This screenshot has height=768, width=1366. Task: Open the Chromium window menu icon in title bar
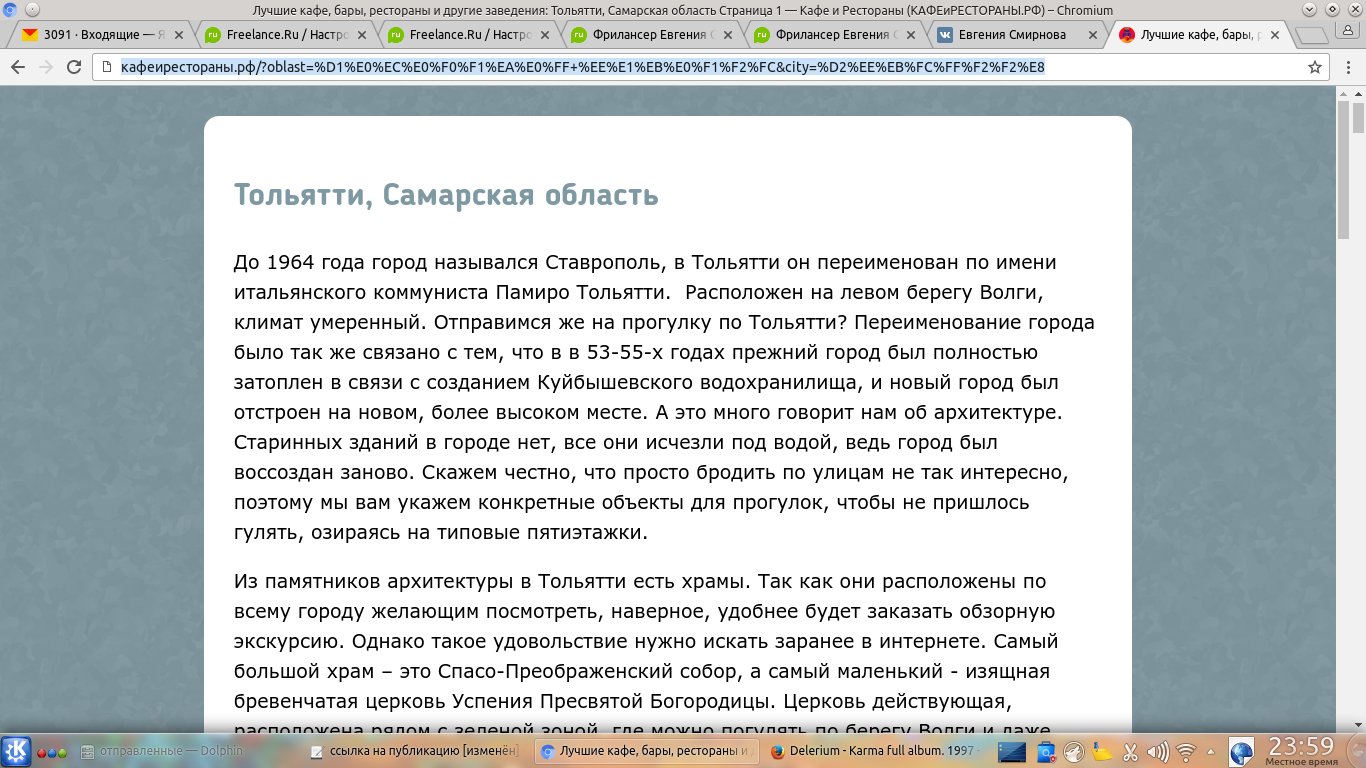11,10
